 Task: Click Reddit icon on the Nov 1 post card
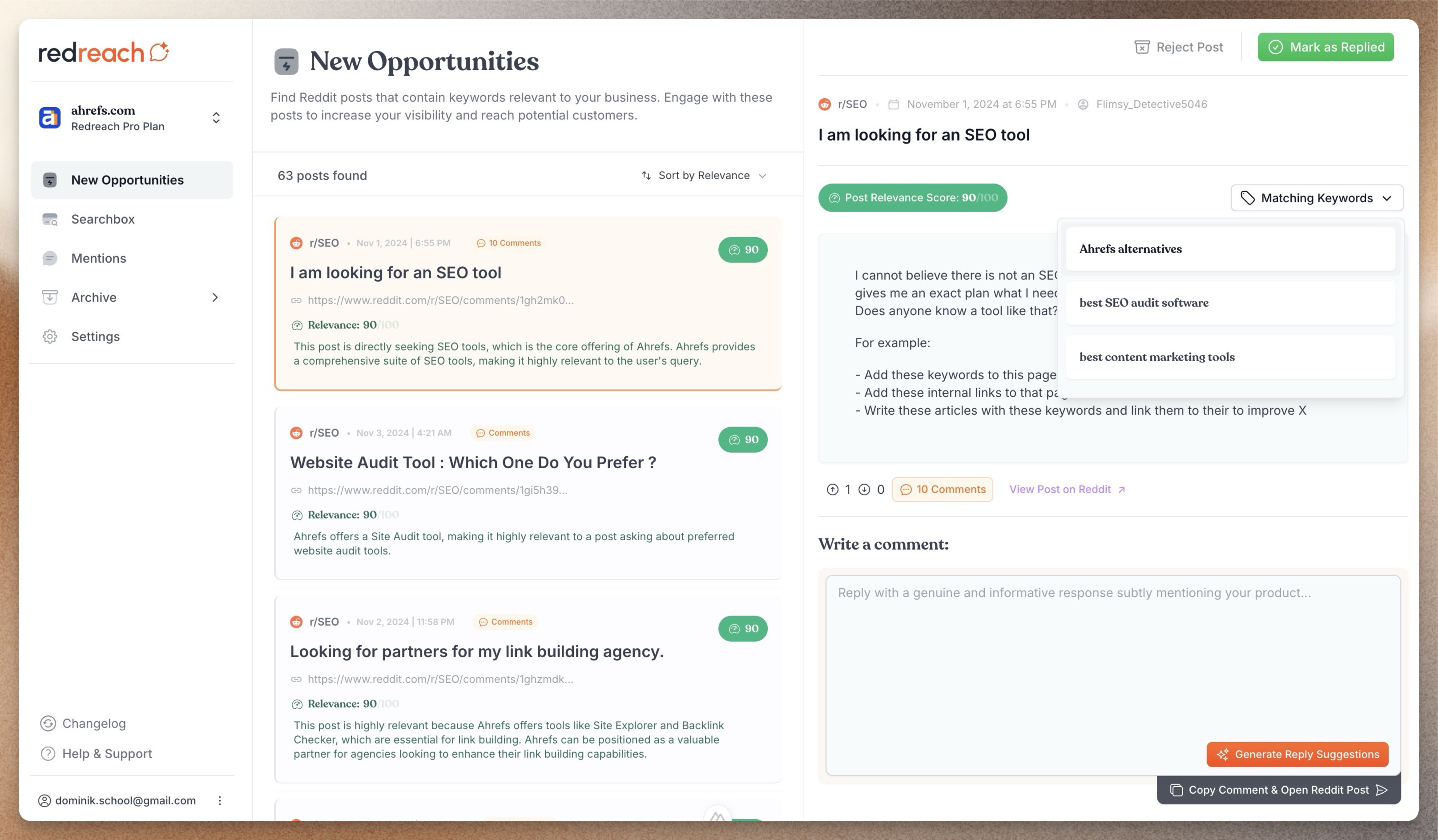pos(296,243)
